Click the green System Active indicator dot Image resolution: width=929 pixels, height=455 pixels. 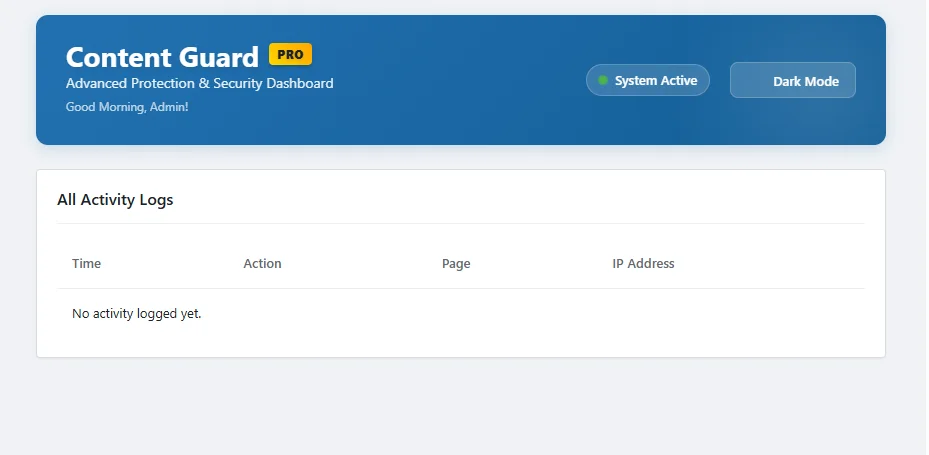[603, 81]
